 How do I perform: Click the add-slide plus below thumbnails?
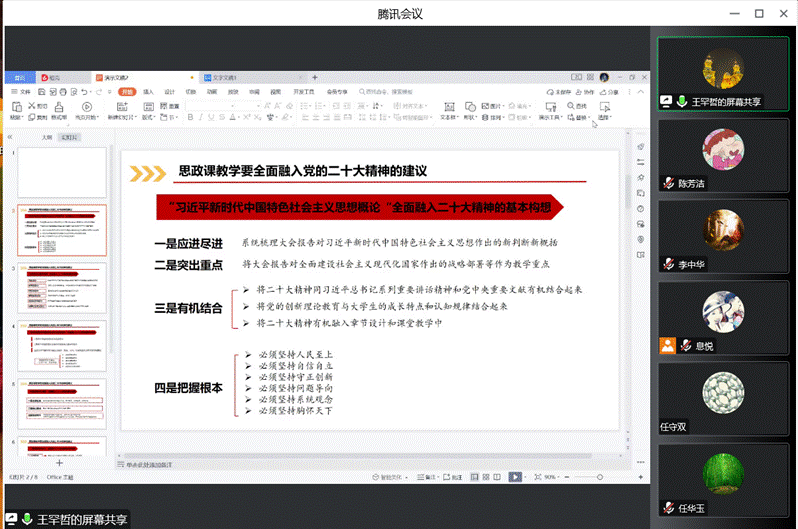pos(59,464)
